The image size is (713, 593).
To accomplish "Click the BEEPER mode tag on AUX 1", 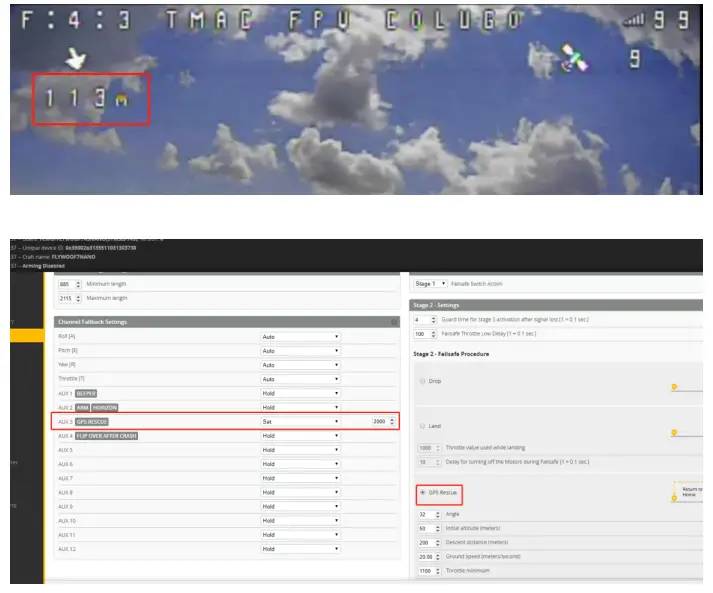I will (86, 393).
